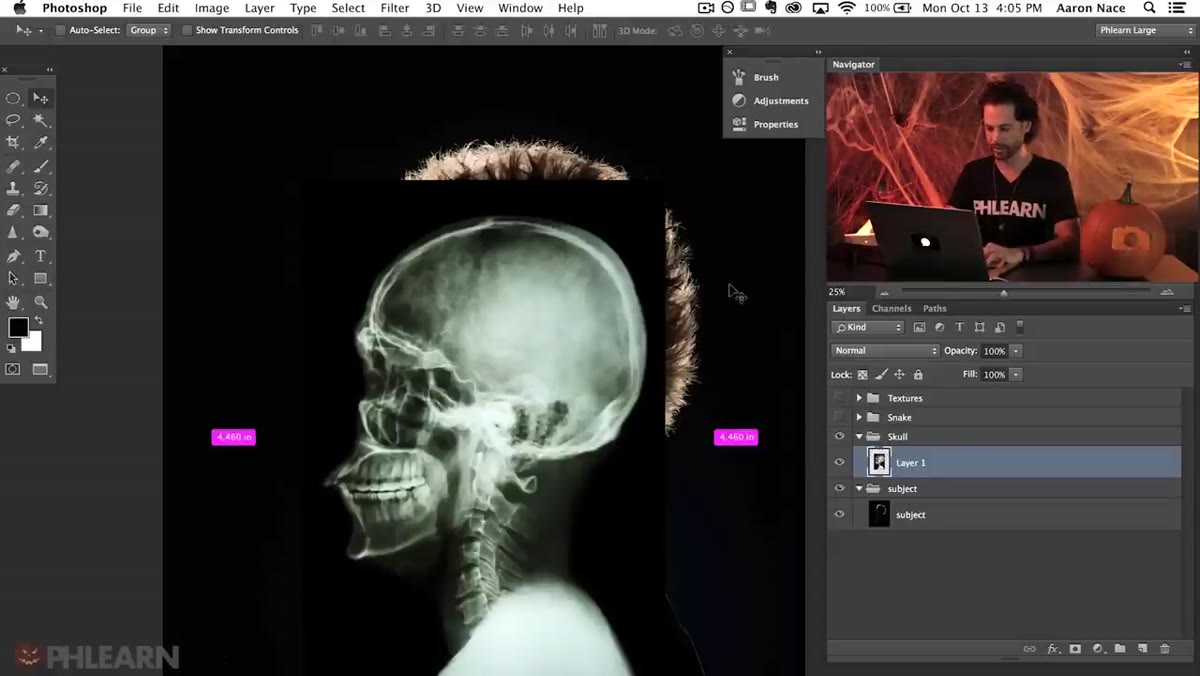
Task: Select the Brush tool in toolbox
Action: [x=41, y=166]
